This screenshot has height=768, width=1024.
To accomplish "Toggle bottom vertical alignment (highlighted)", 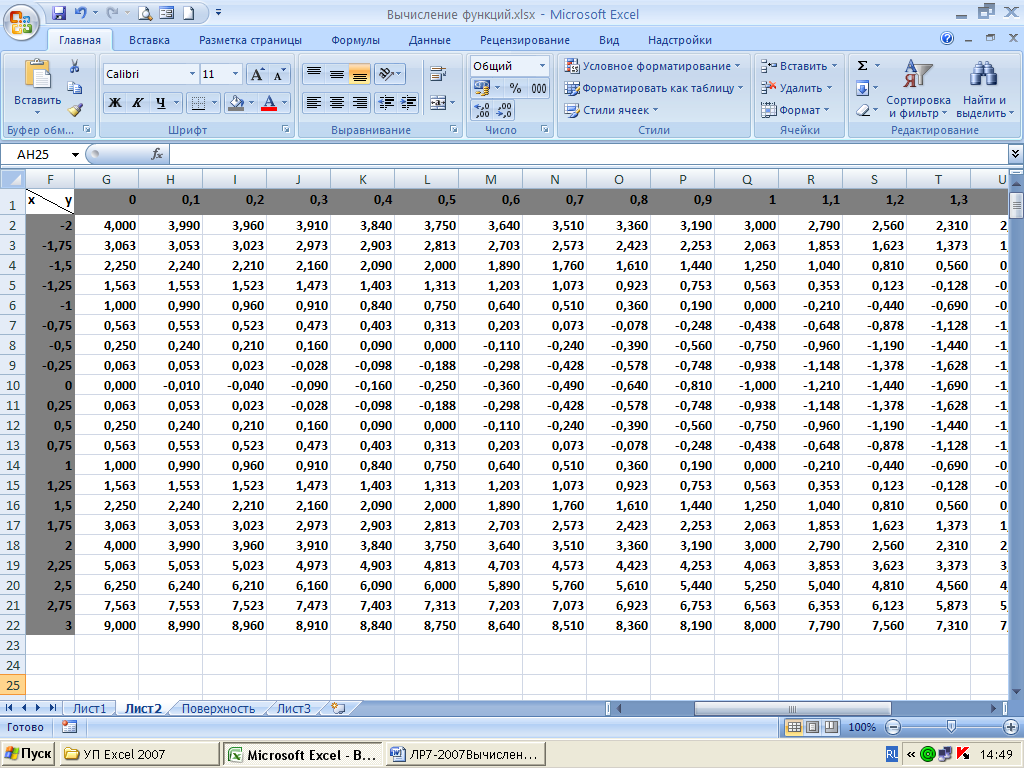I will pos(359,74).
